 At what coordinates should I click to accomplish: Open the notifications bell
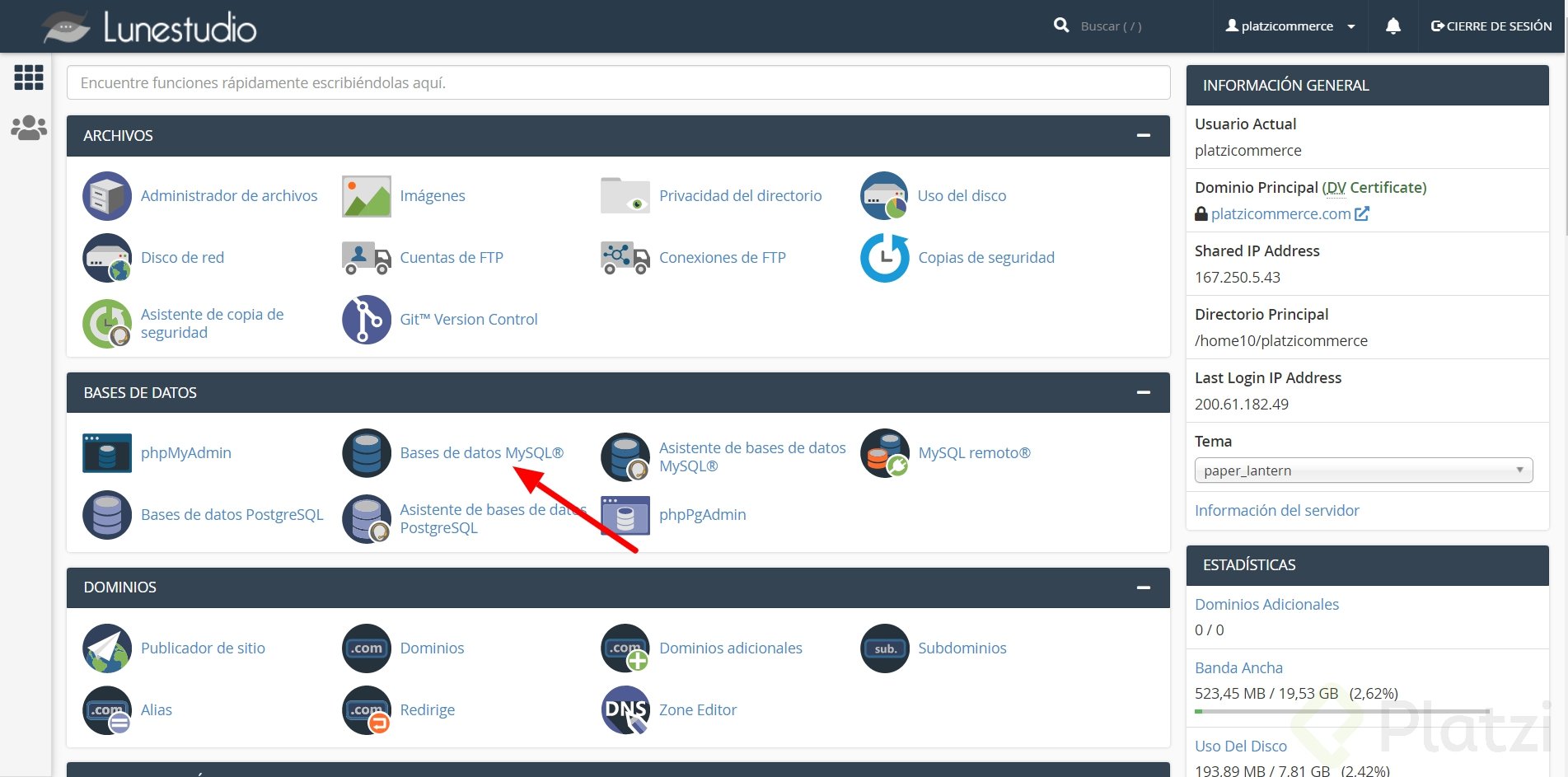tap(1393, 26)
